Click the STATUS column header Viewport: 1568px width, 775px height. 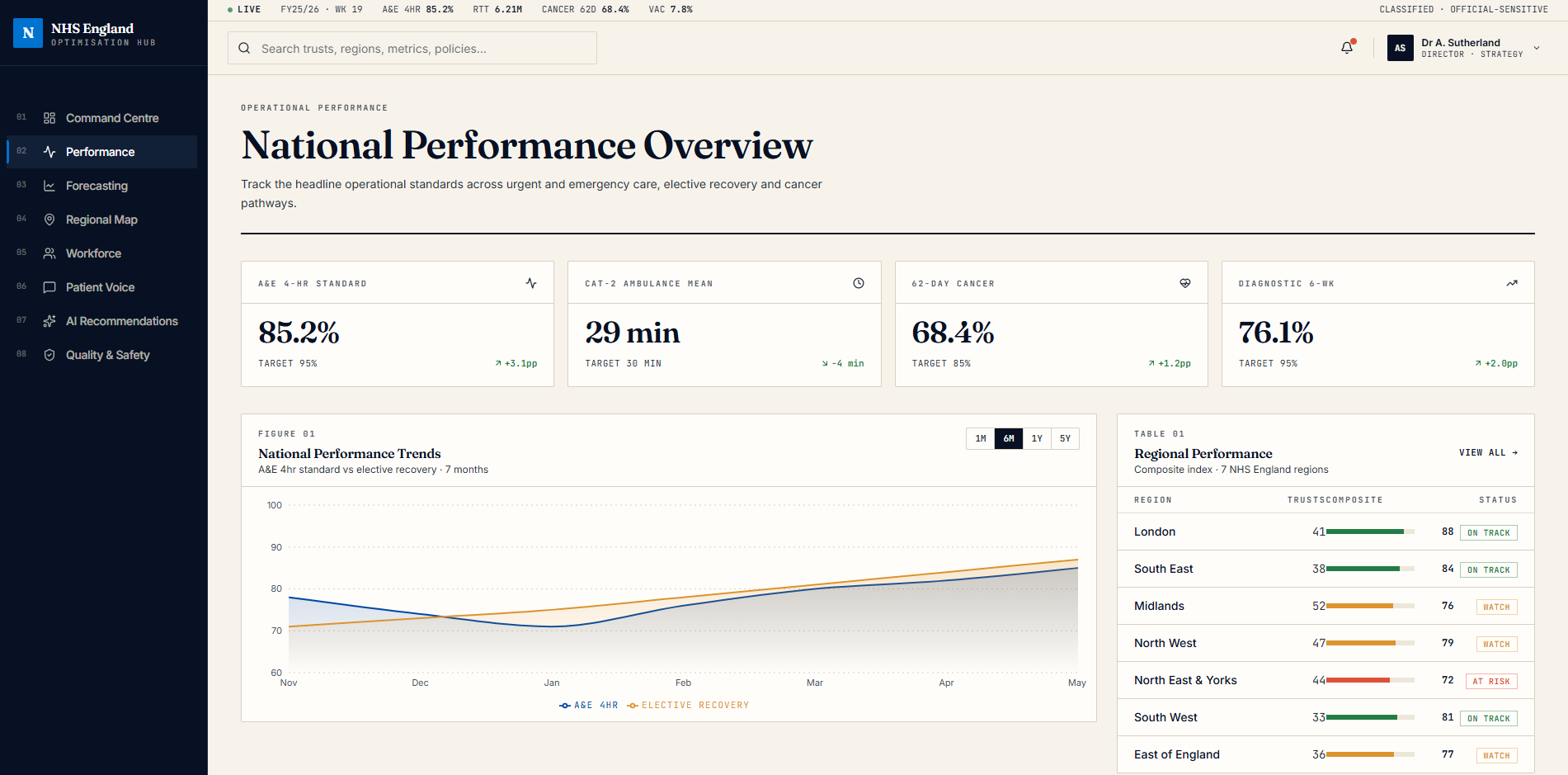tap(1498, 500)
